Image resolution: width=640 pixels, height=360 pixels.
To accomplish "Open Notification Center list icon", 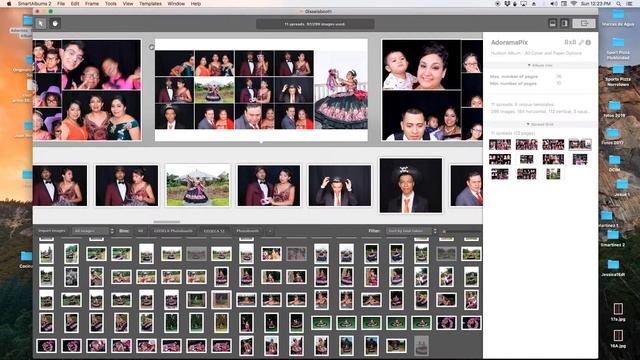I will [630, 4].
